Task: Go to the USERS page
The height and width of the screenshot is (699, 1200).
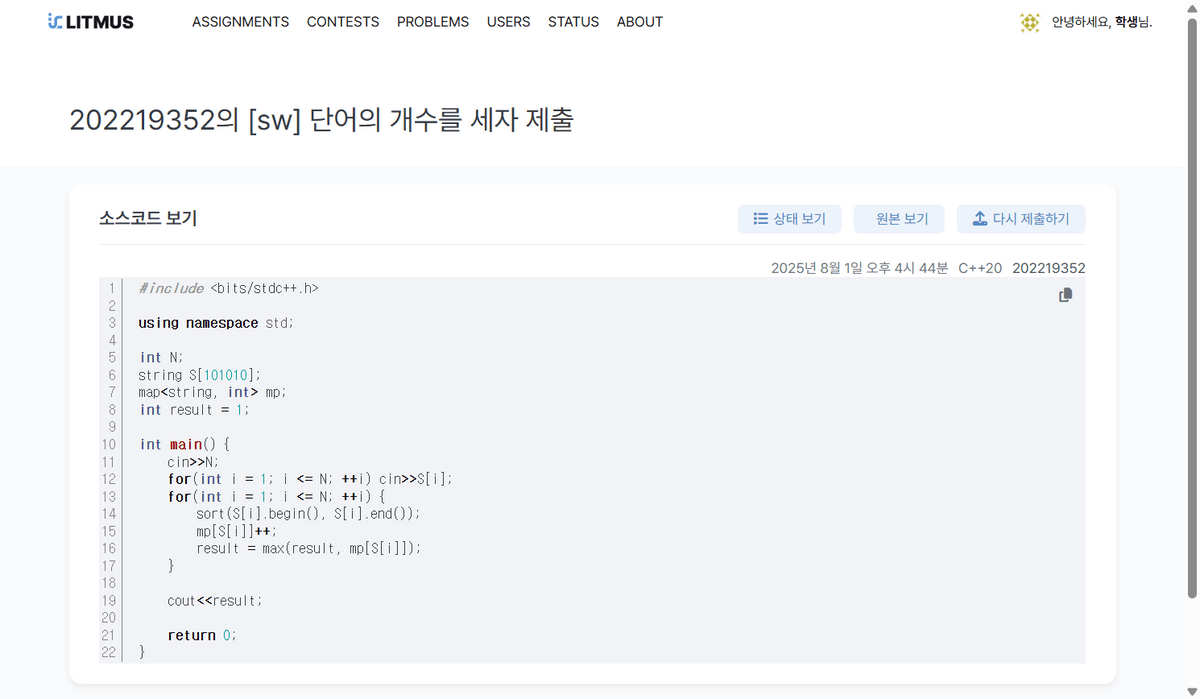Action: pos(508,21)
